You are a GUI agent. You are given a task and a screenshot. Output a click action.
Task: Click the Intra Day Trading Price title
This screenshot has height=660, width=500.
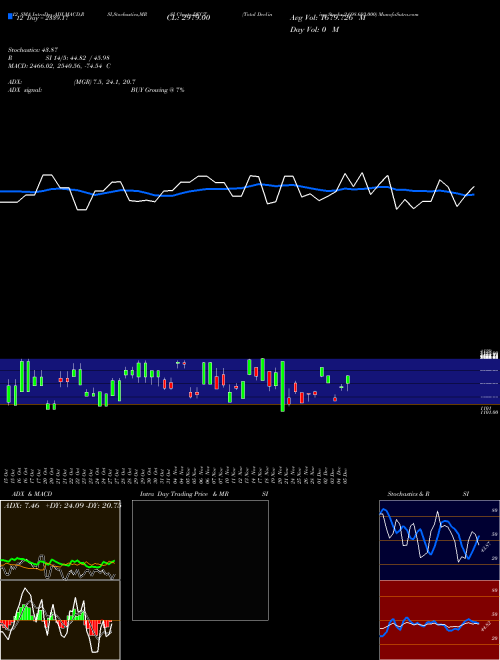(174, 494)
